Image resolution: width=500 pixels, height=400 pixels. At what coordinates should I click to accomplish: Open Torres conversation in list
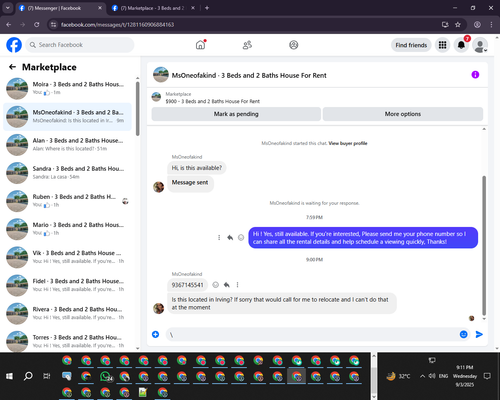point(67,341)
